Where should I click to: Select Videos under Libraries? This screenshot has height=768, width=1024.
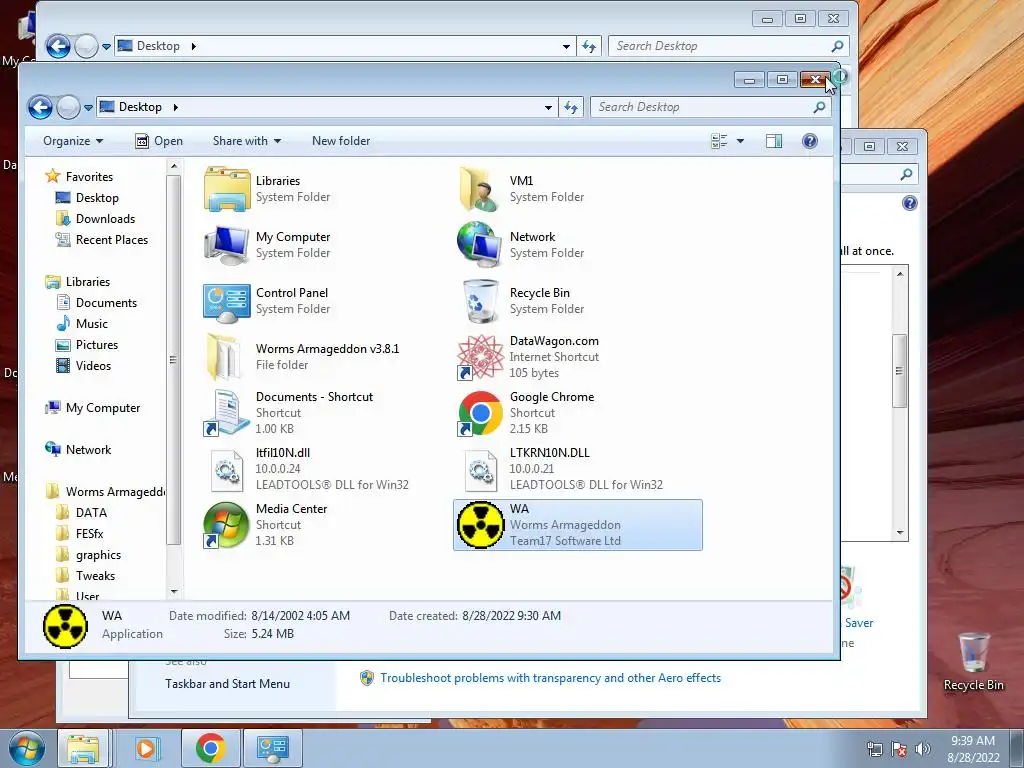[84, 366]
